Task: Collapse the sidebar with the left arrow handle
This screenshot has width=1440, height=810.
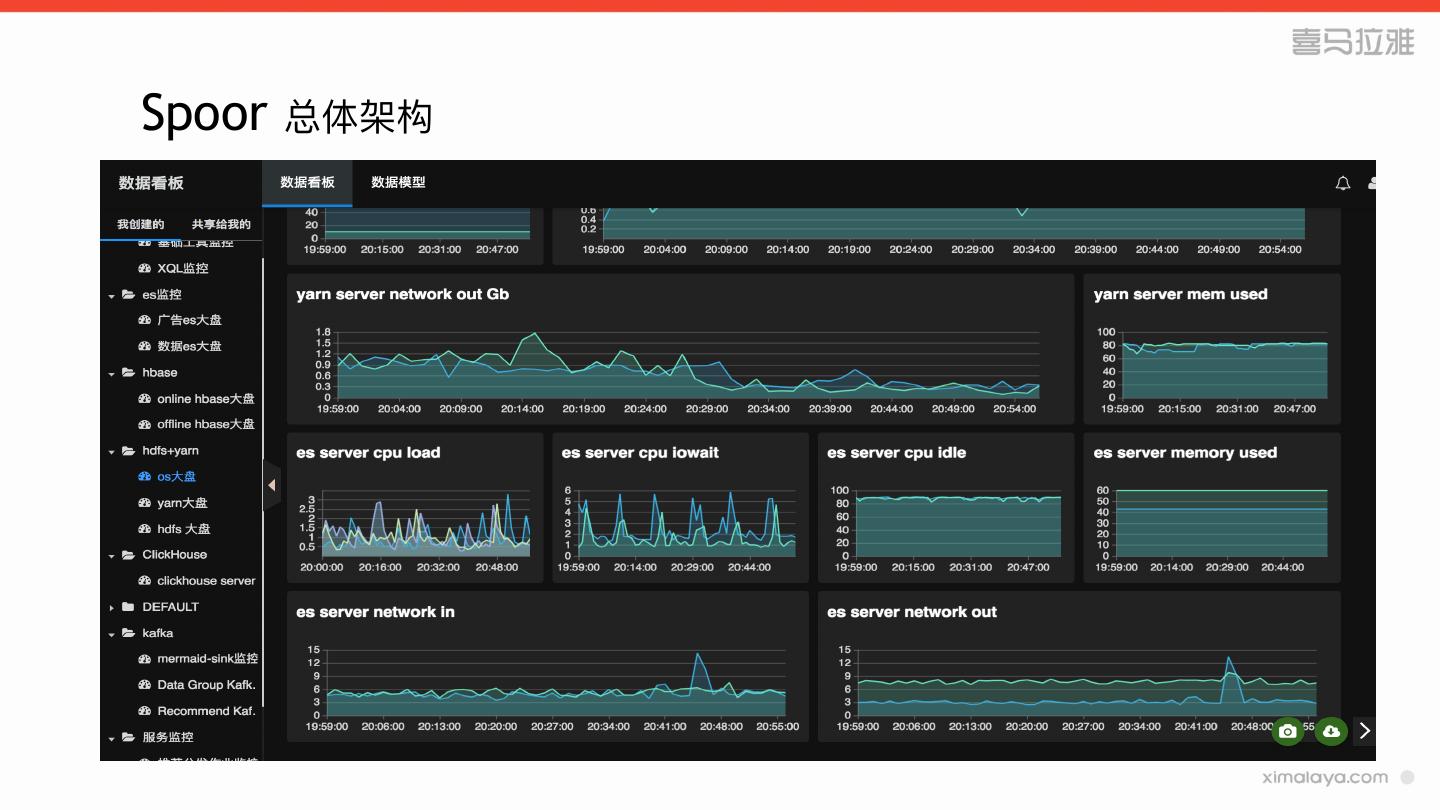Action: (271, 485)
